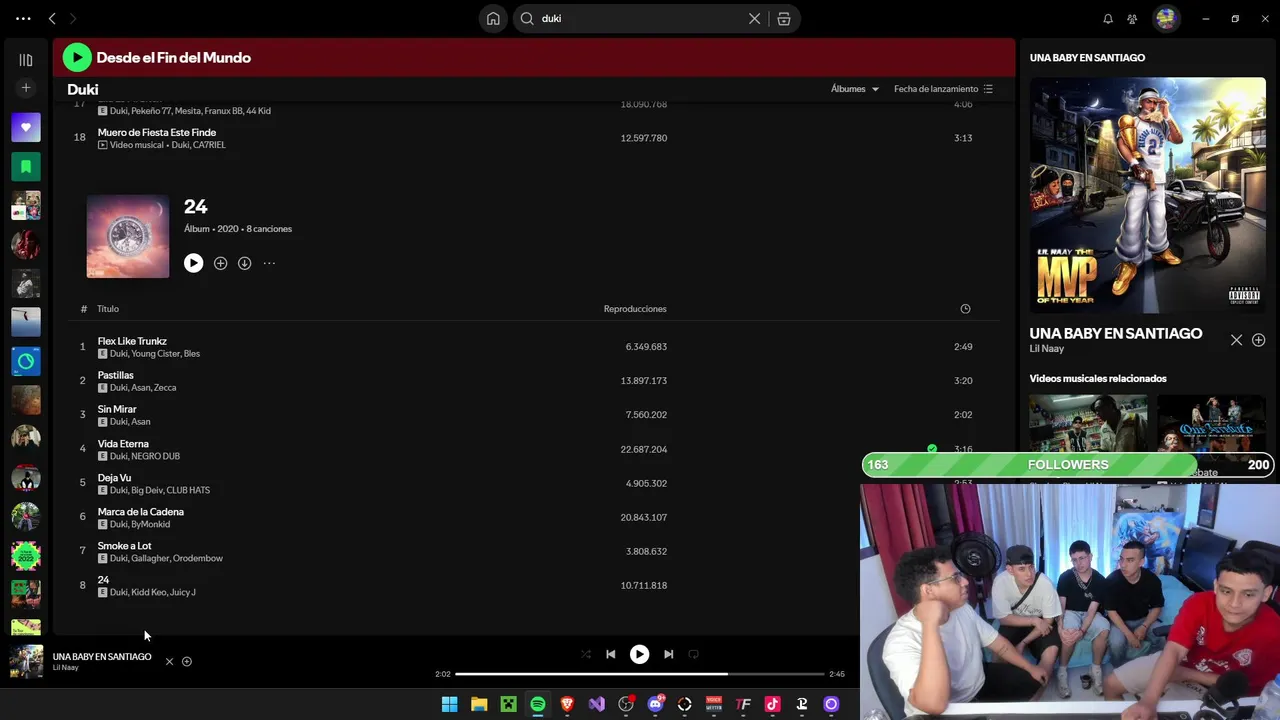This screenshot has height=720, width=1280.
Task: Open the three-dot app menu
Action: (x=23, y=19)
